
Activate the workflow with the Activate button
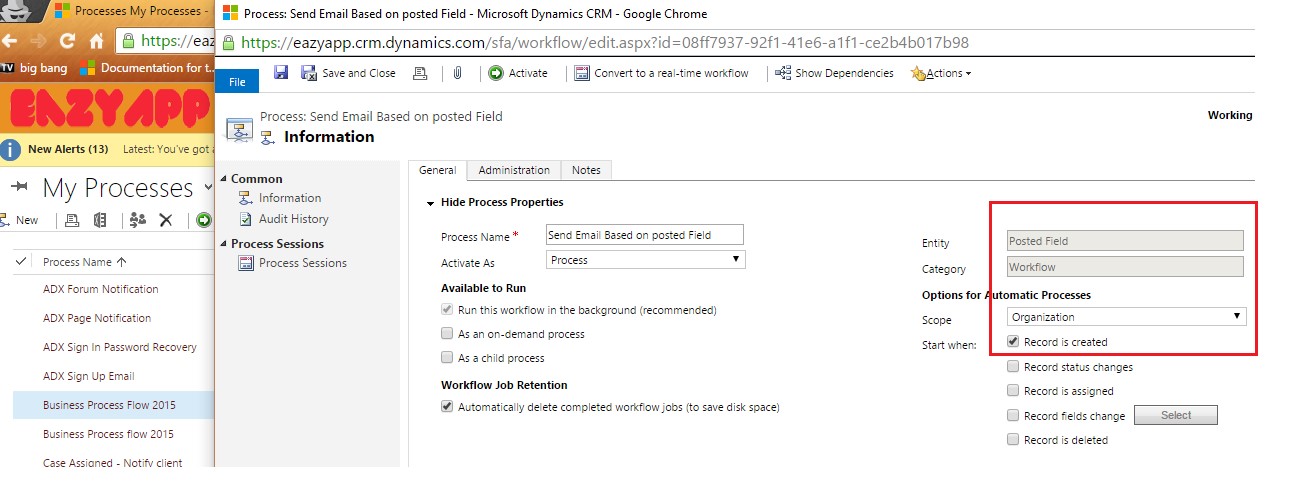pyautogui.click(x=518, y=73)
